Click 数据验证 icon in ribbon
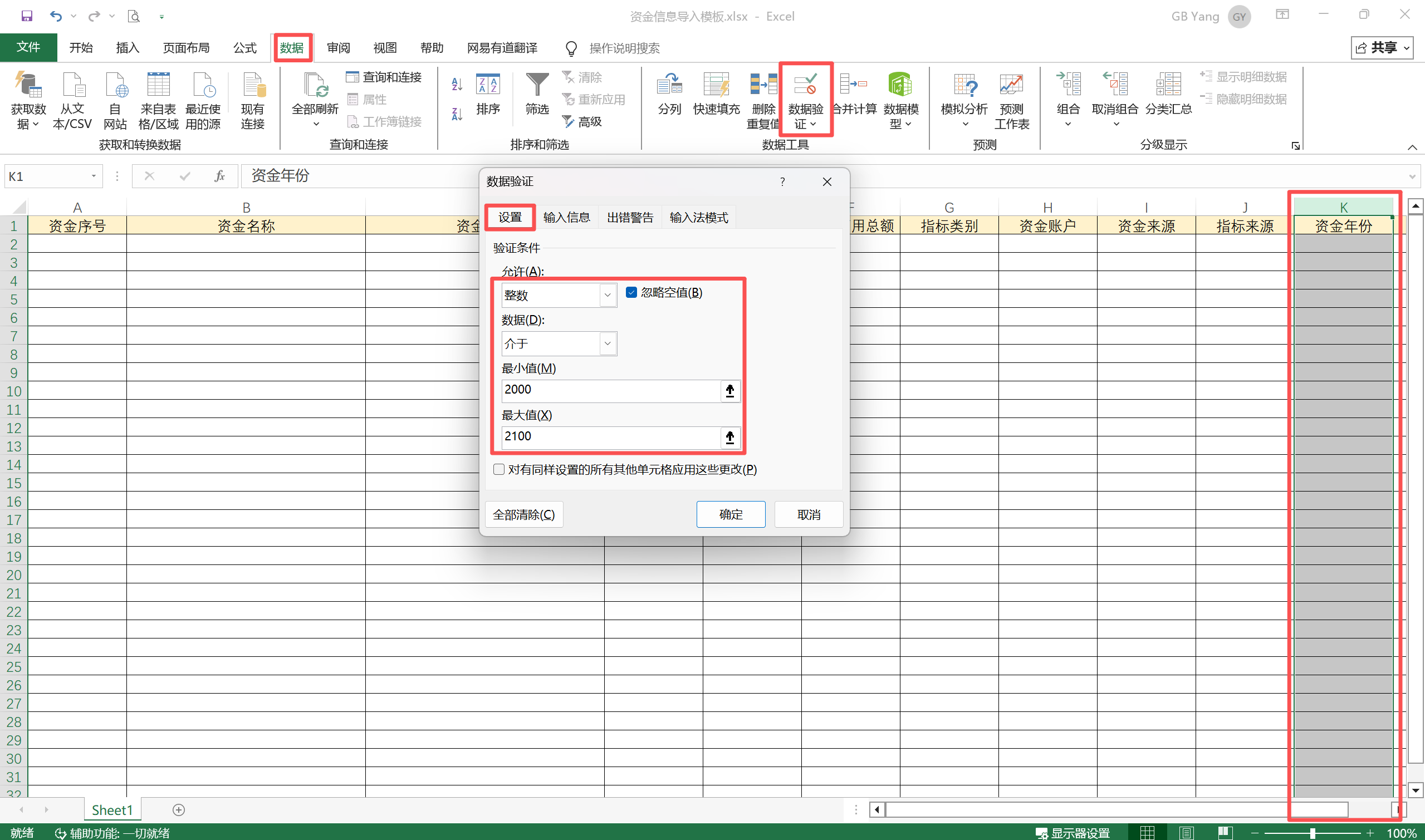 pyautogui.click(x=805, y=100)
